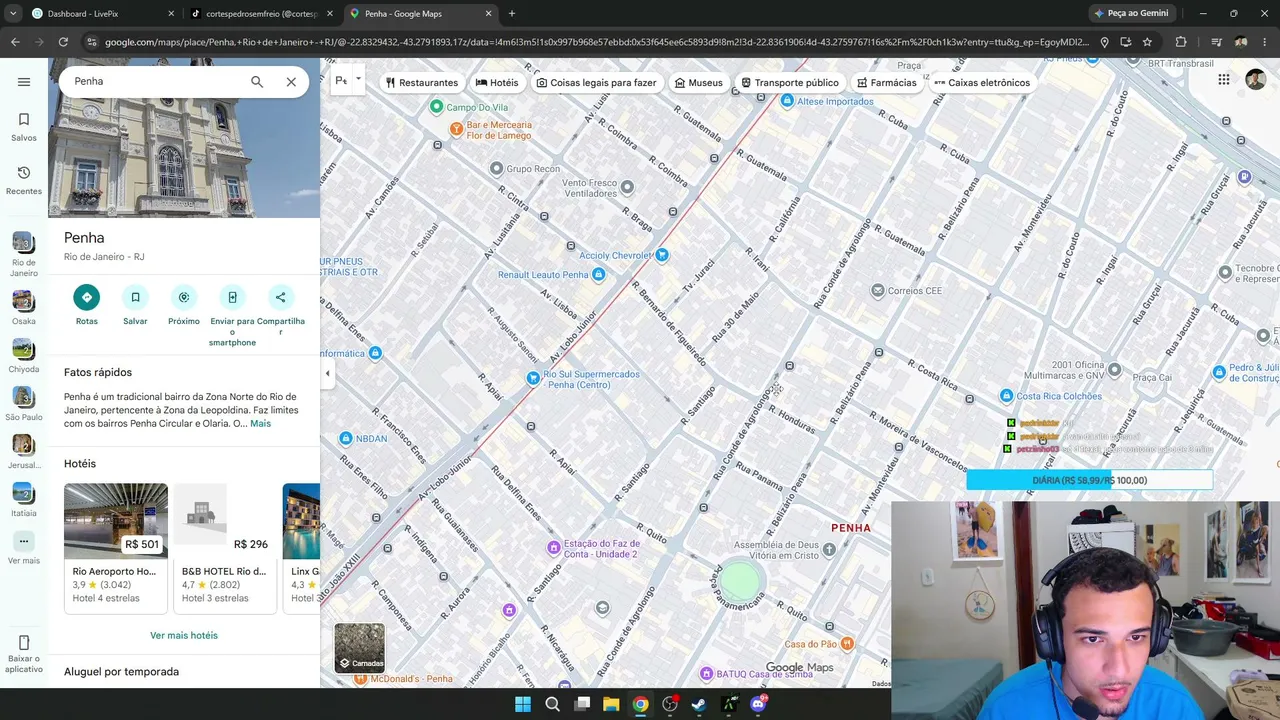1280x720 pixels.
Task: Open the Recentes history panel
Action: [x=24, y=180]
